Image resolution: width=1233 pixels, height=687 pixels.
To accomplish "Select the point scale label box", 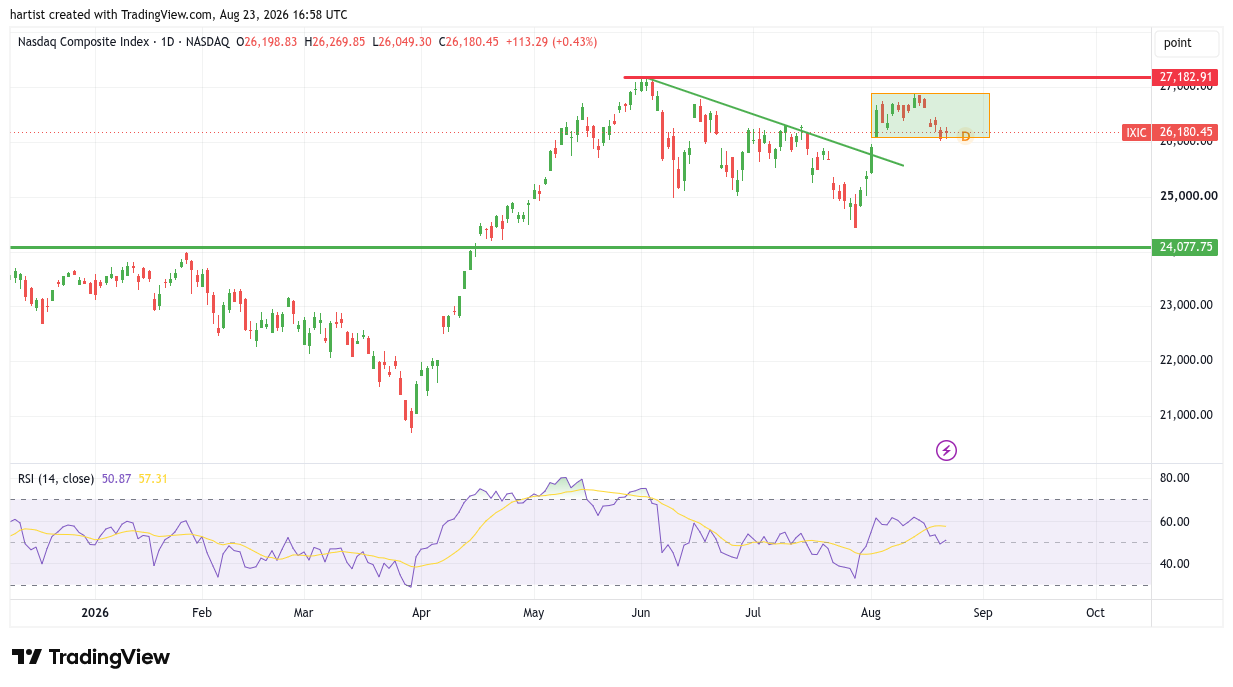I will click(1186, 43).
